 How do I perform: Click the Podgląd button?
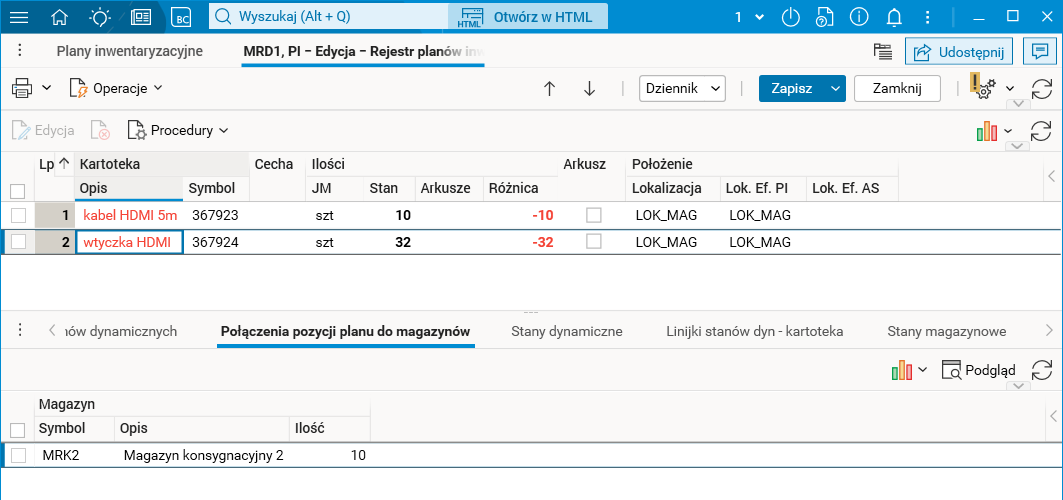(979, 370)
